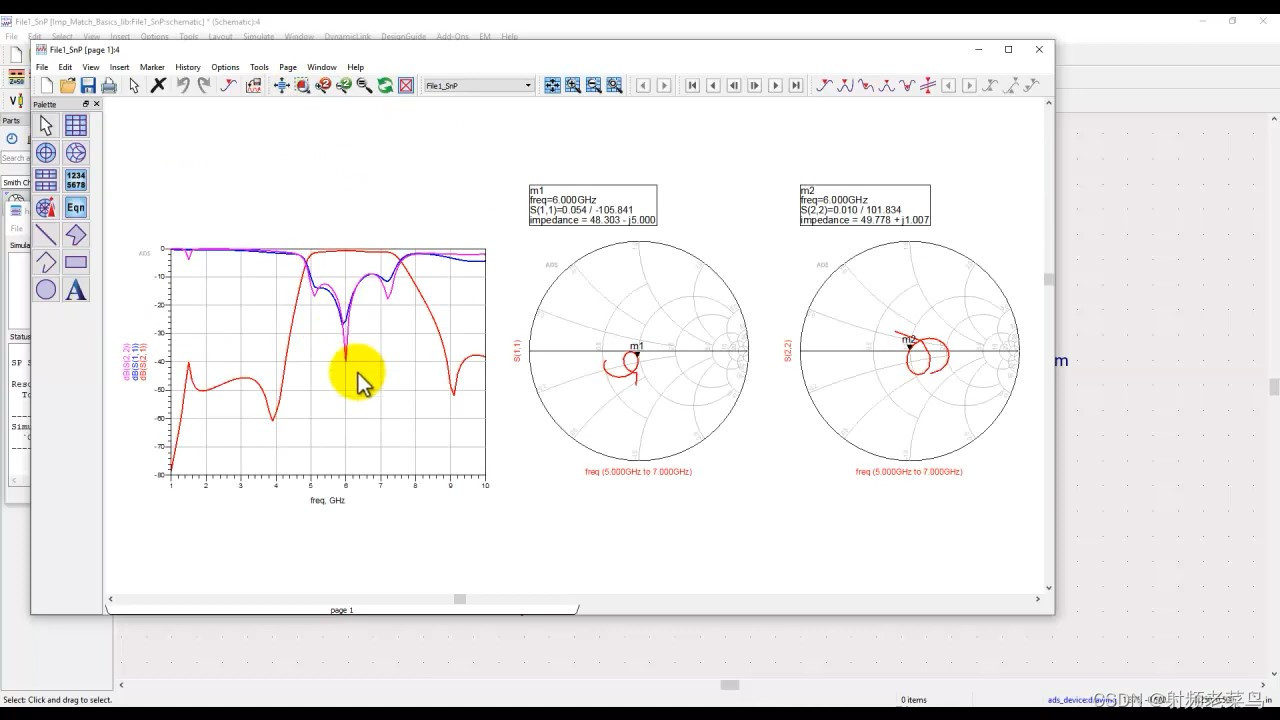Open the File menu in File1_SnP window
This screenshot has width=1280, height=720.
point(42,67)
